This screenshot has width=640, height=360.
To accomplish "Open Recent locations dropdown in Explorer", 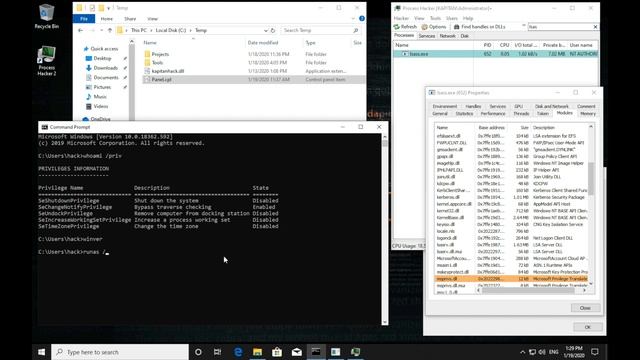I will pyautogui.click(x=102, y=31).
